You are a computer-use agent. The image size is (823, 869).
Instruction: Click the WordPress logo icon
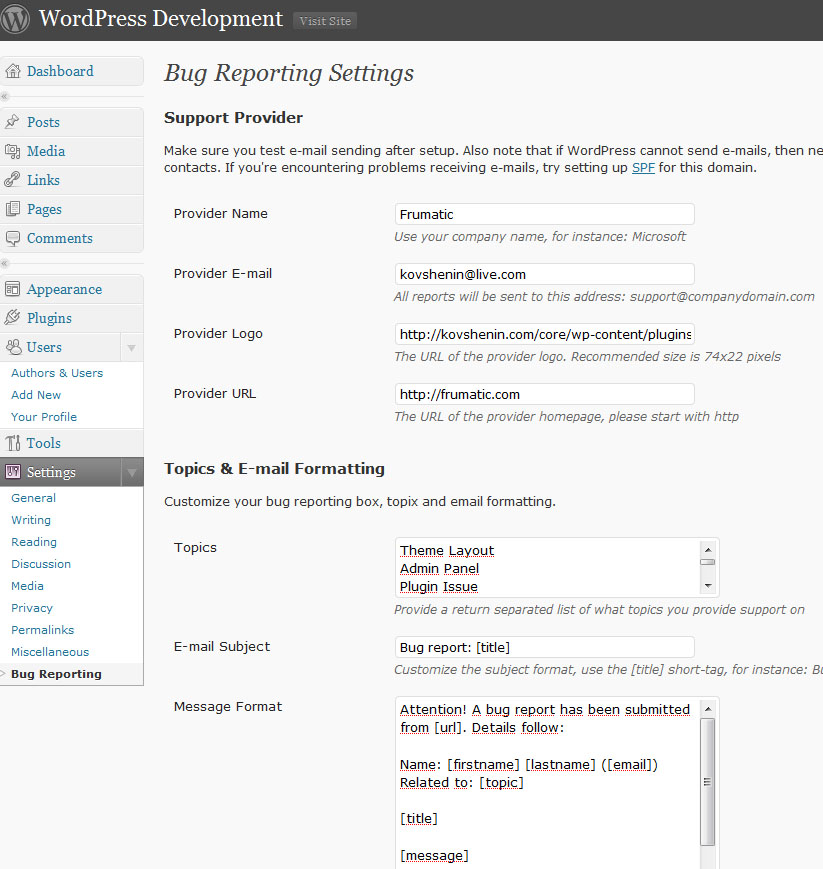pos(14,18)
